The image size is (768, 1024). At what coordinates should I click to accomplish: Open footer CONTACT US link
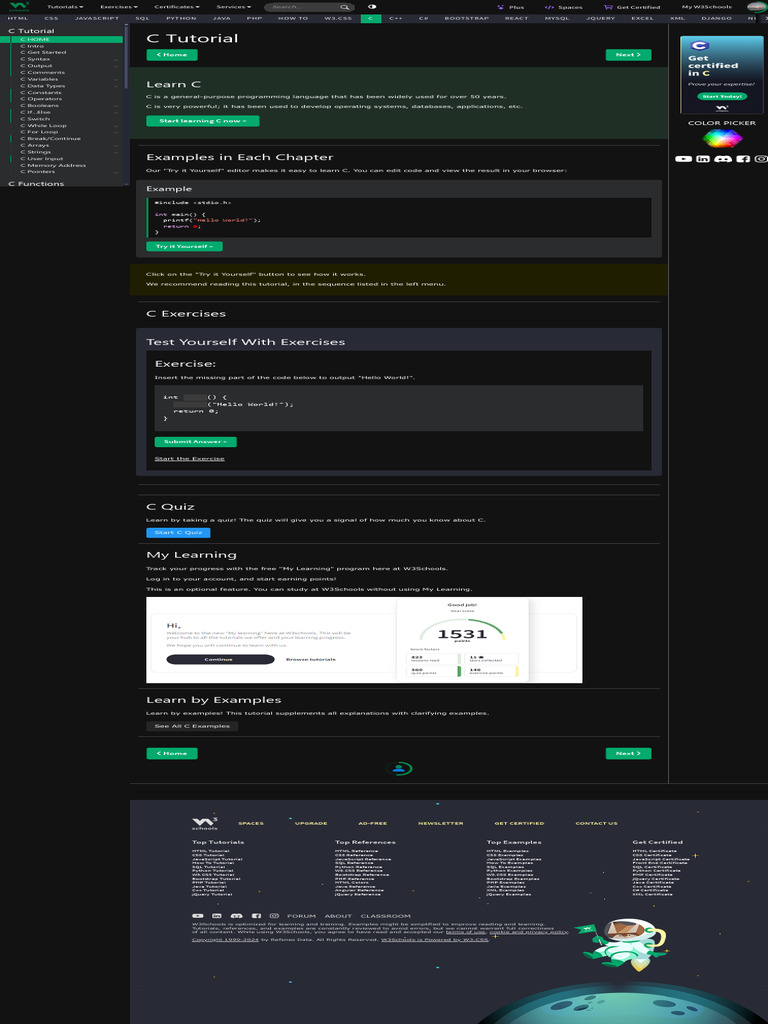click(596, 824)
